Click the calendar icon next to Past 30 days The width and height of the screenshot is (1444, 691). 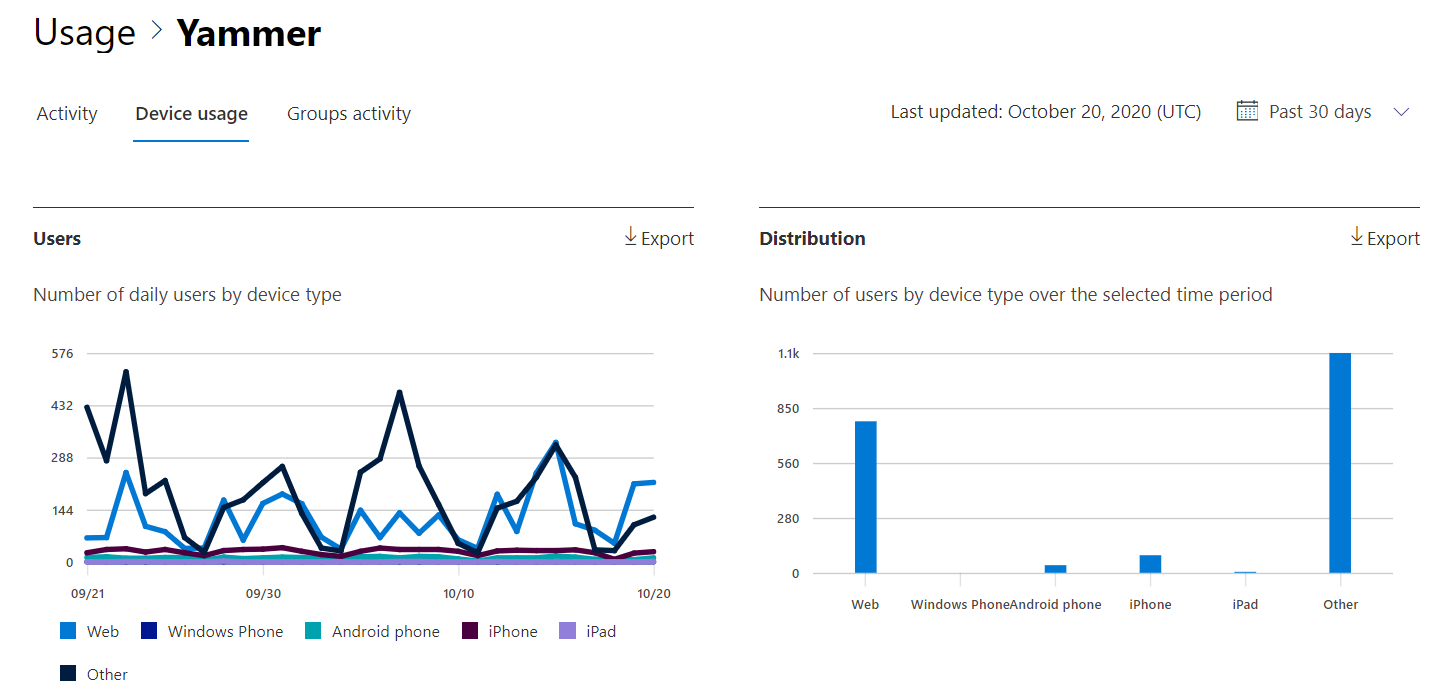(1247, 111)
